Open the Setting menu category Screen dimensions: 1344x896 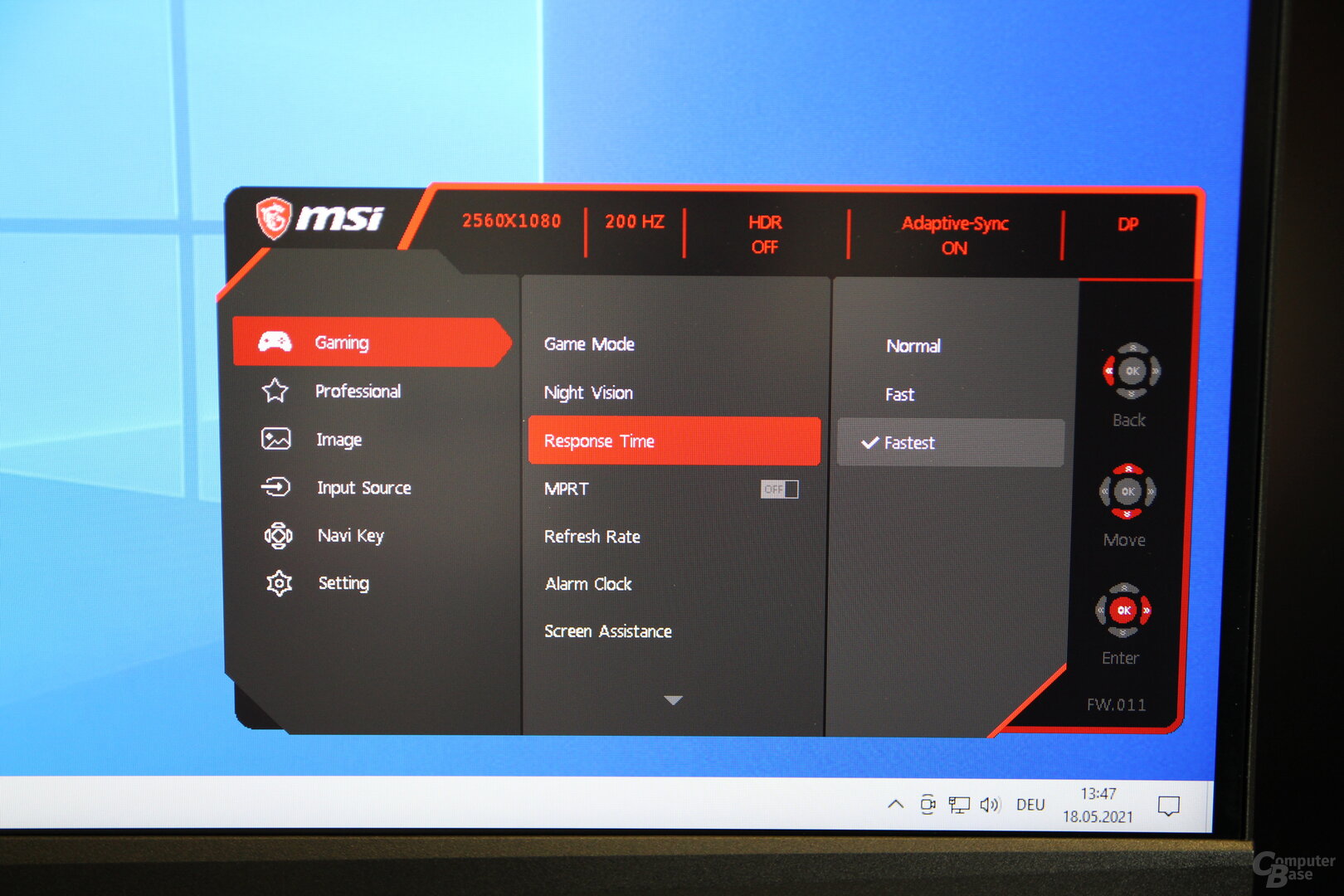tap(343, 583)
